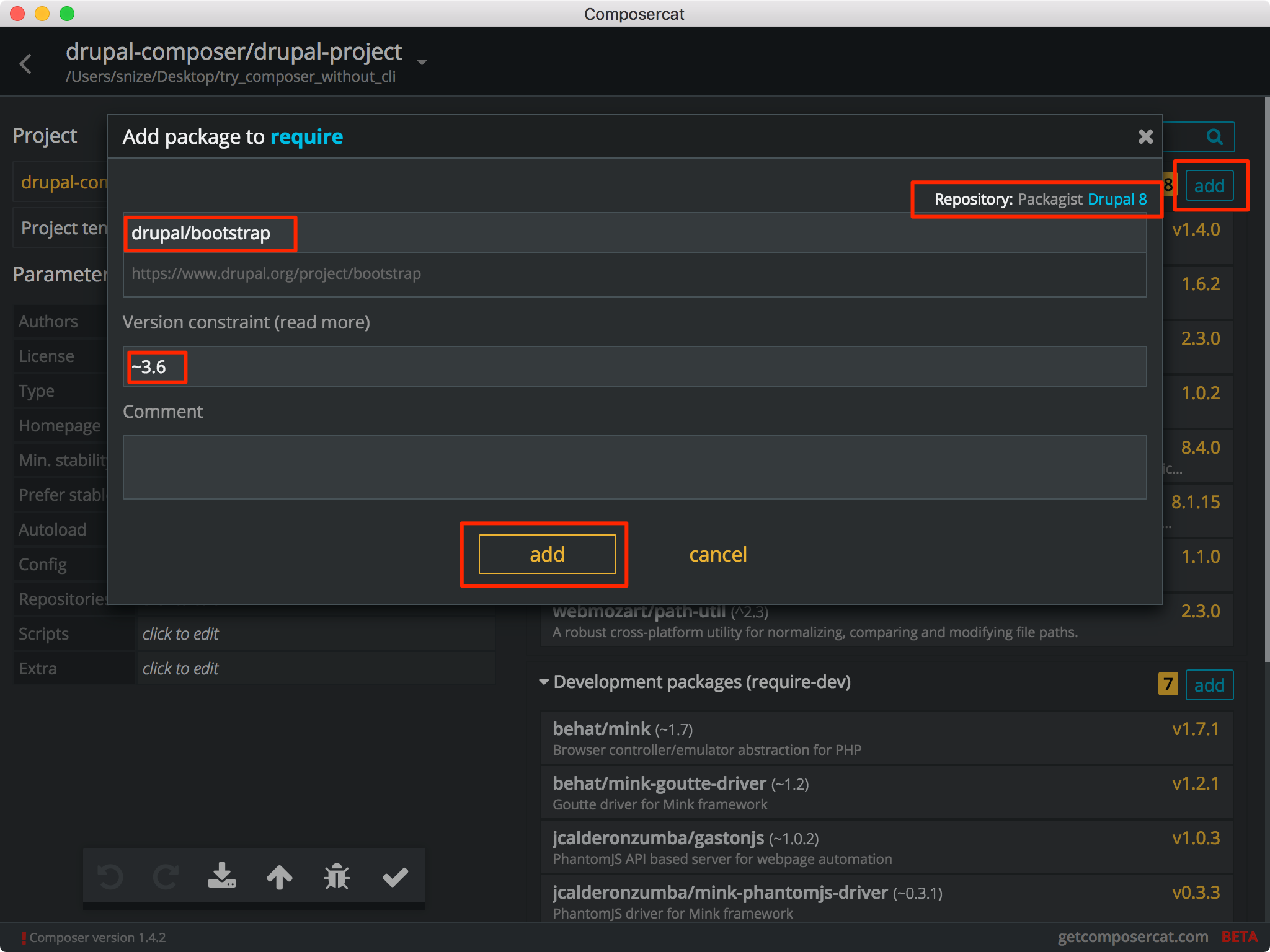1270x952 pixels.
Task: Click the License parameter label
Action: pyautogui.click(x=47, y=356)
